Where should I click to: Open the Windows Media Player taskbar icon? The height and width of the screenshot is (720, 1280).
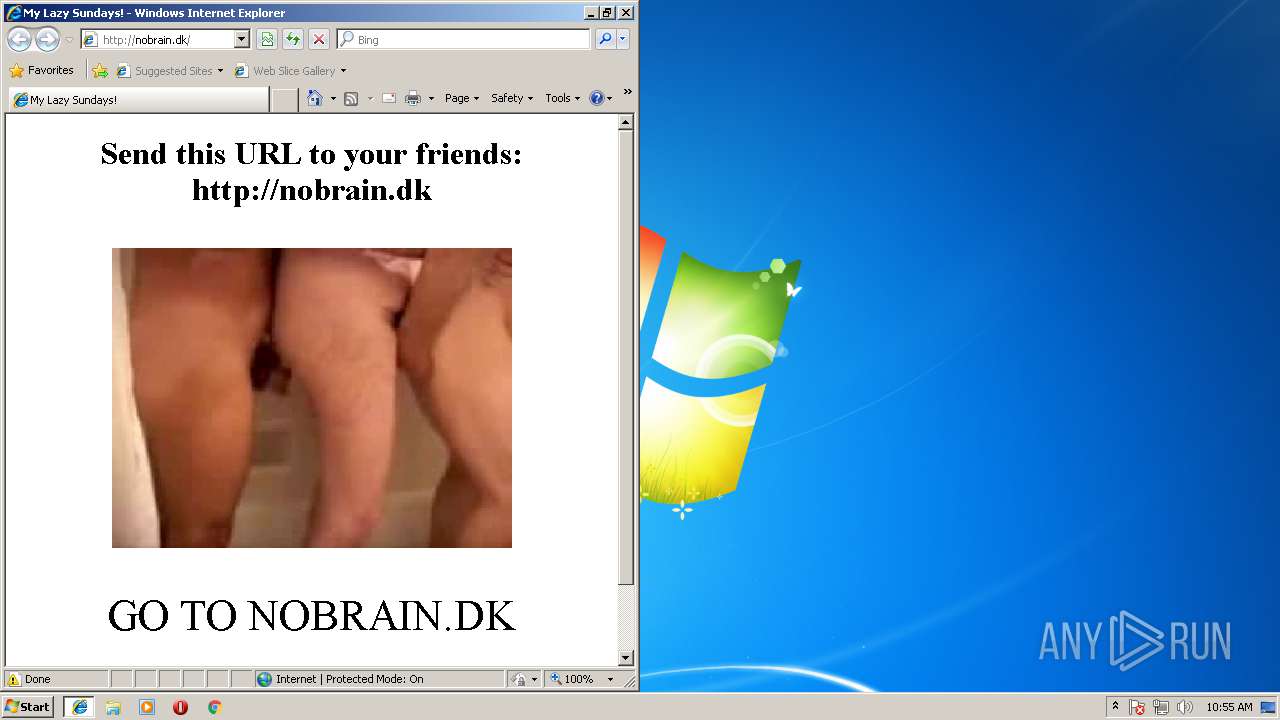pos(147,707)
